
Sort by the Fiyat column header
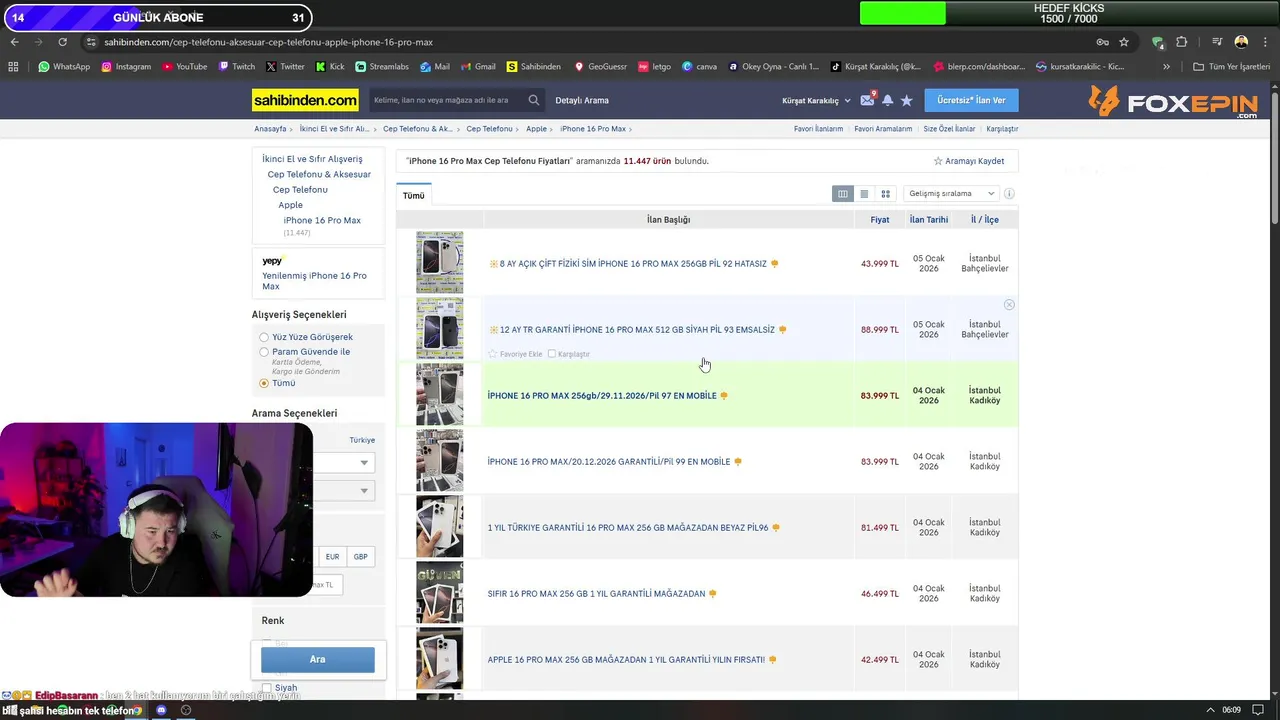879,220
